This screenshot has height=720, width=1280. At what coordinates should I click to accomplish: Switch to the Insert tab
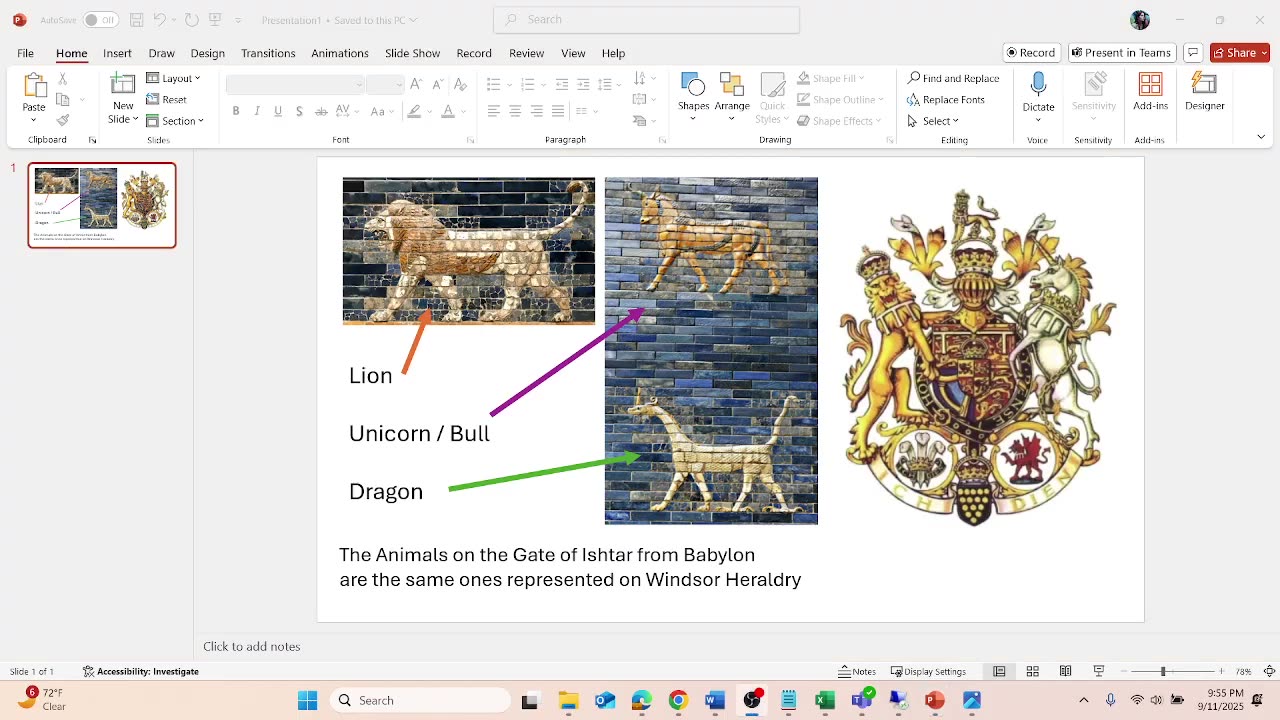pyautogui.click(x=117, y=53)
